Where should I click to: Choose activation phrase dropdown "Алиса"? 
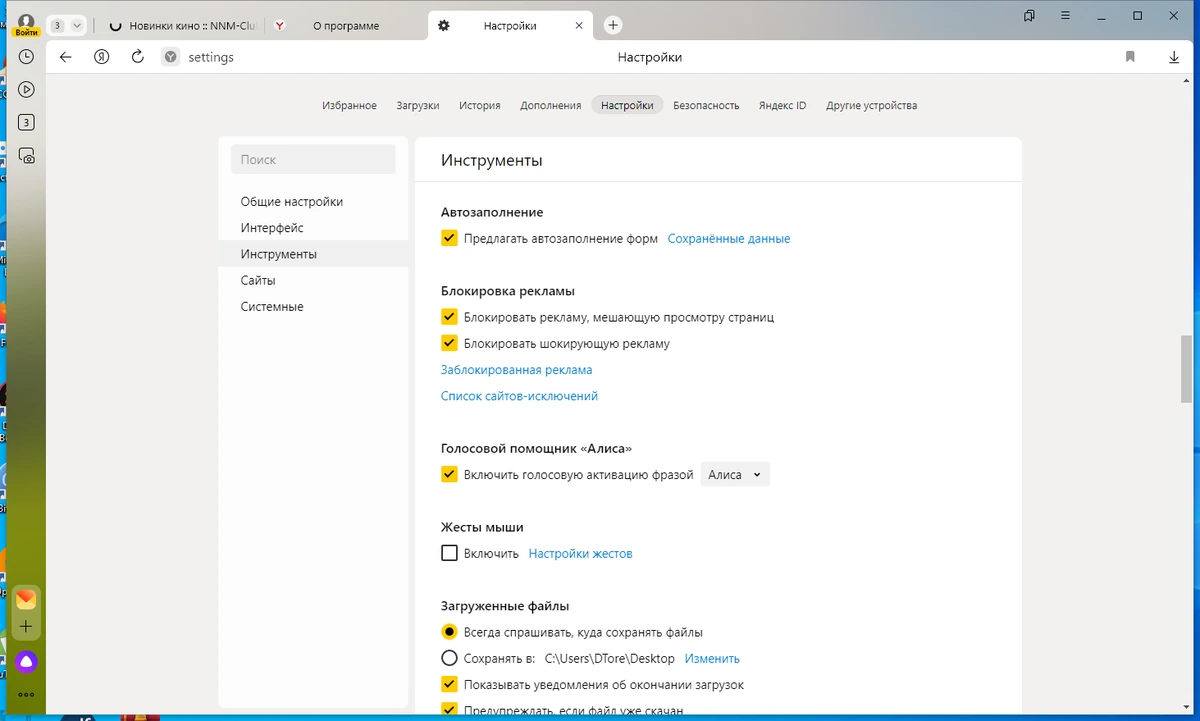(x=735, y=475)
